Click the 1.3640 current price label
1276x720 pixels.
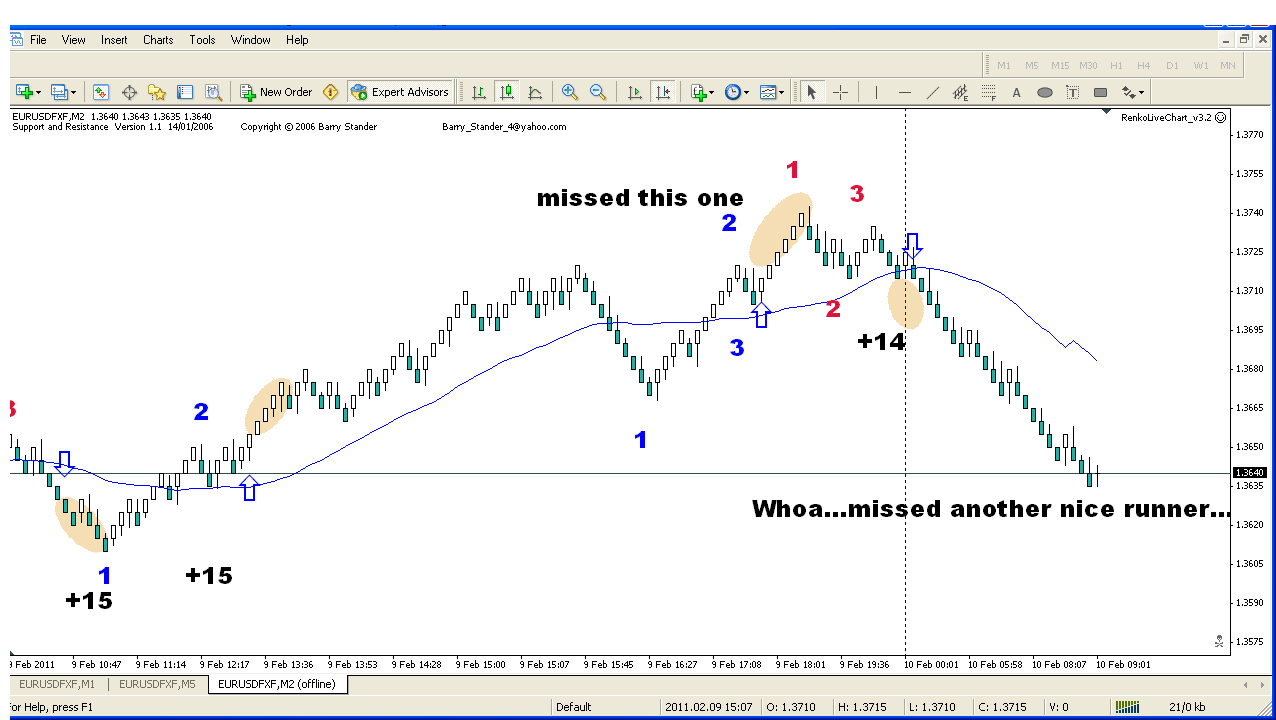tap(1250, 472)
